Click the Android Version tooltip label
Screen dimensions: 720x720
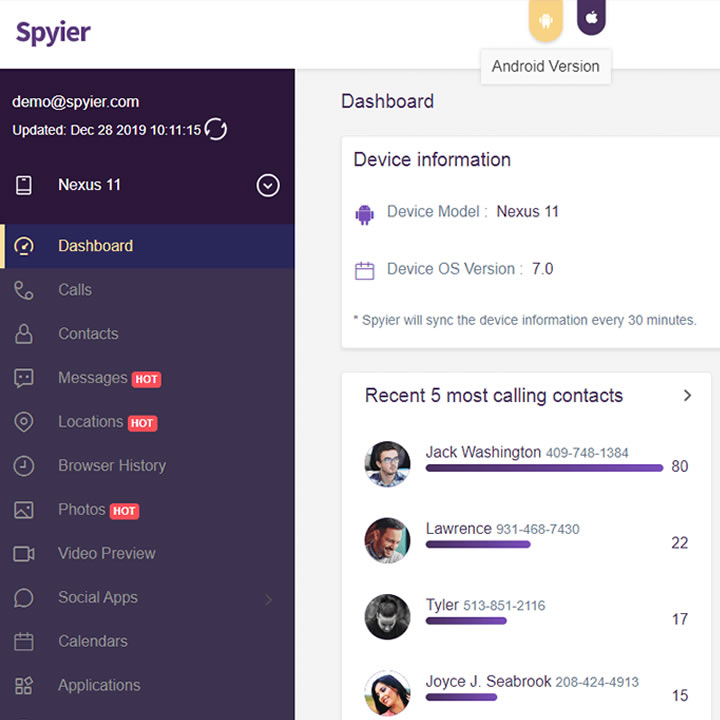546,67
